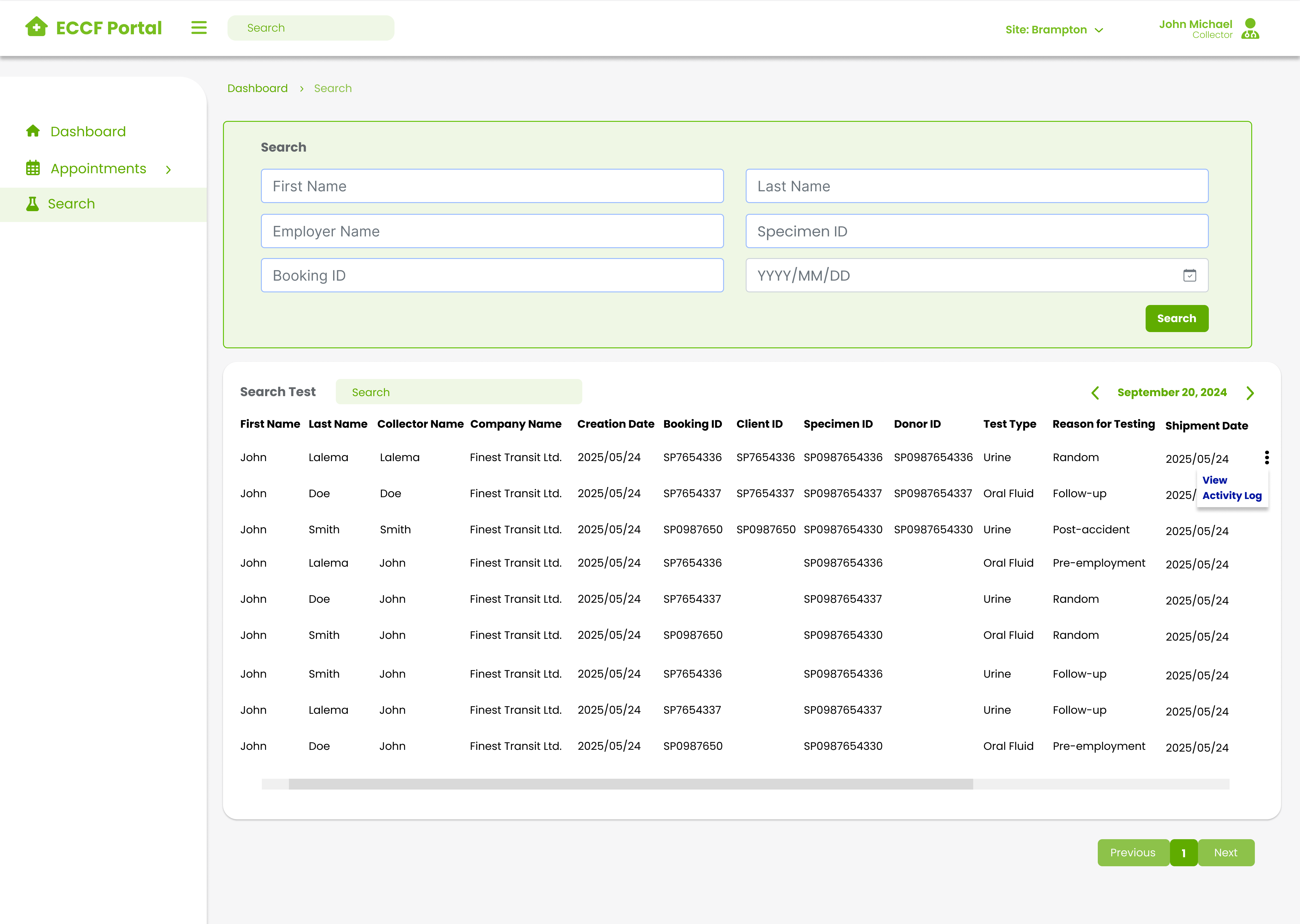Click the Booking ID column header
Screen dimensions: 1300x924
(x=693, y=424)
